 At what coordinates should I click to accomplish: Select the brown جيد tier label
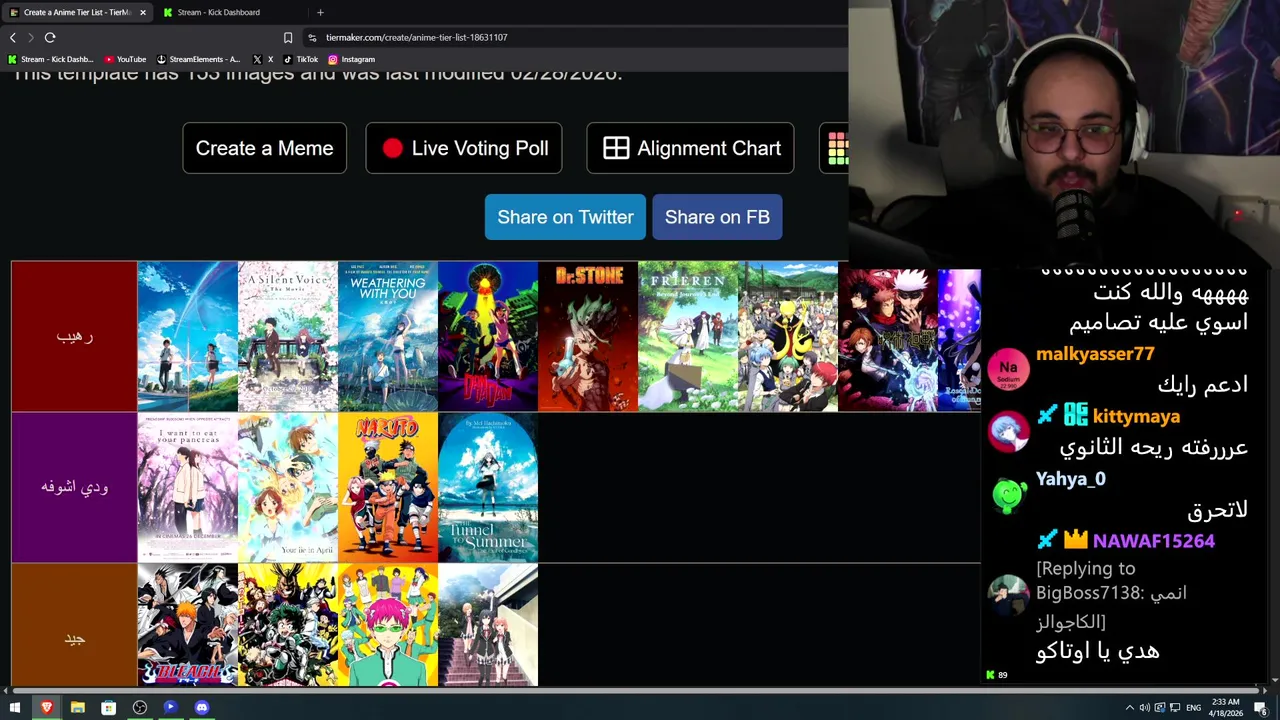click(74, 626)
